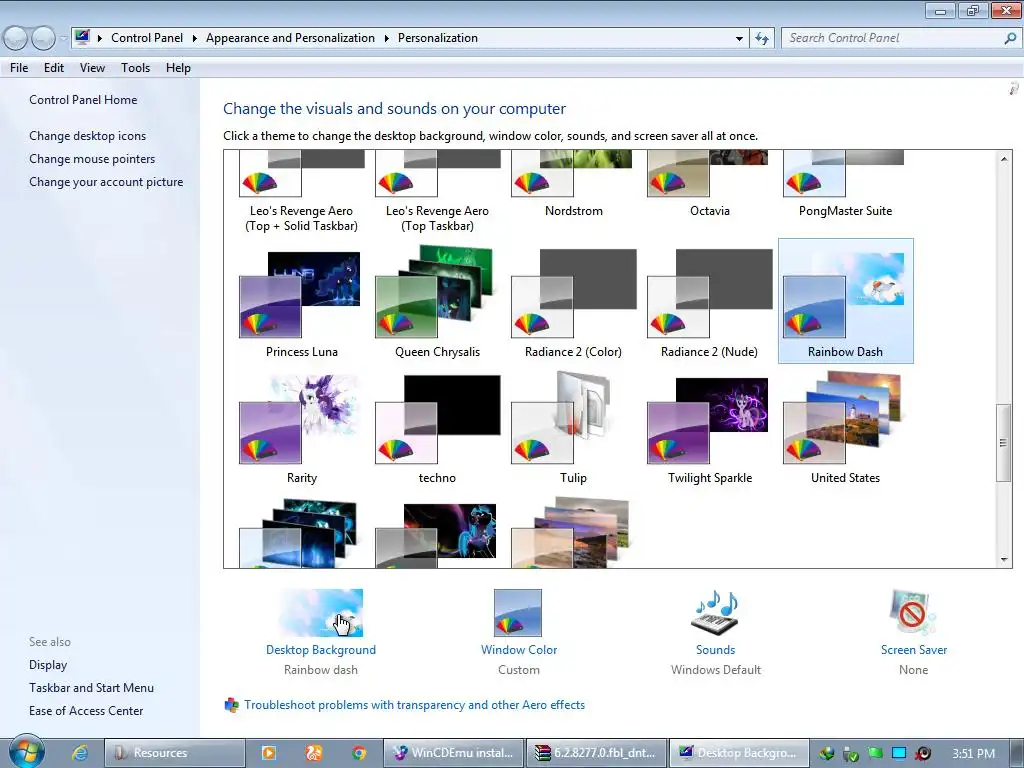
Task: Click the Desktop Background link text
Action: point(321,650)
